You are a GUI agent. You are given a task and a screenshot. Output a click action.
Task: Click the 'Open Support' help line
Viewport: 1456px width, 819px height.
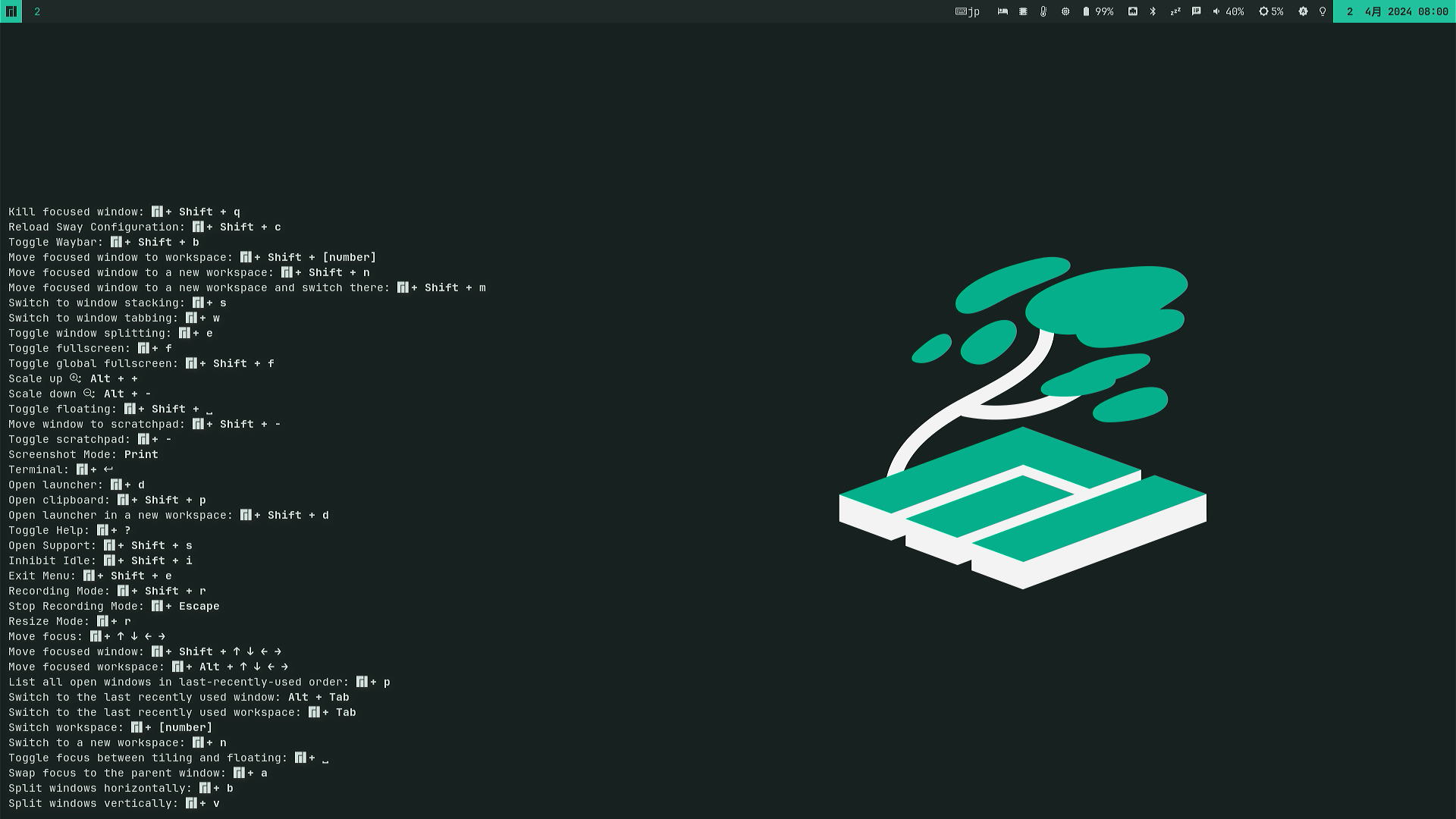coord(101,545)
